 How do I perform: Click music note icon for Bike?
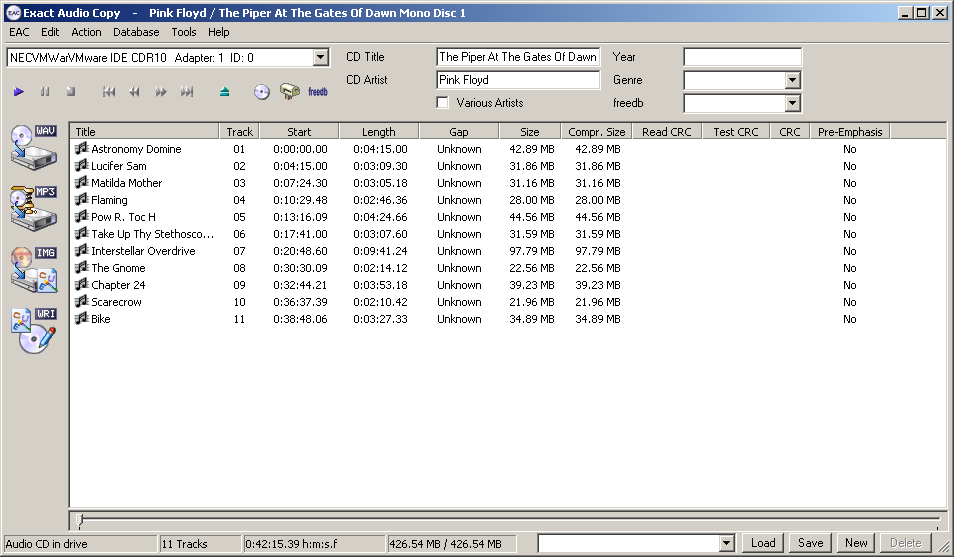tap(82, 319)
